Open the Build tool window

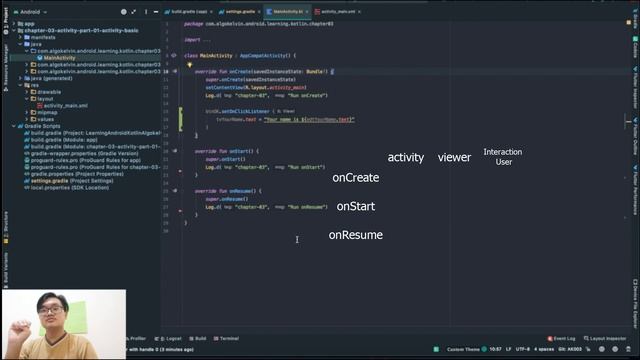point(198,338)
